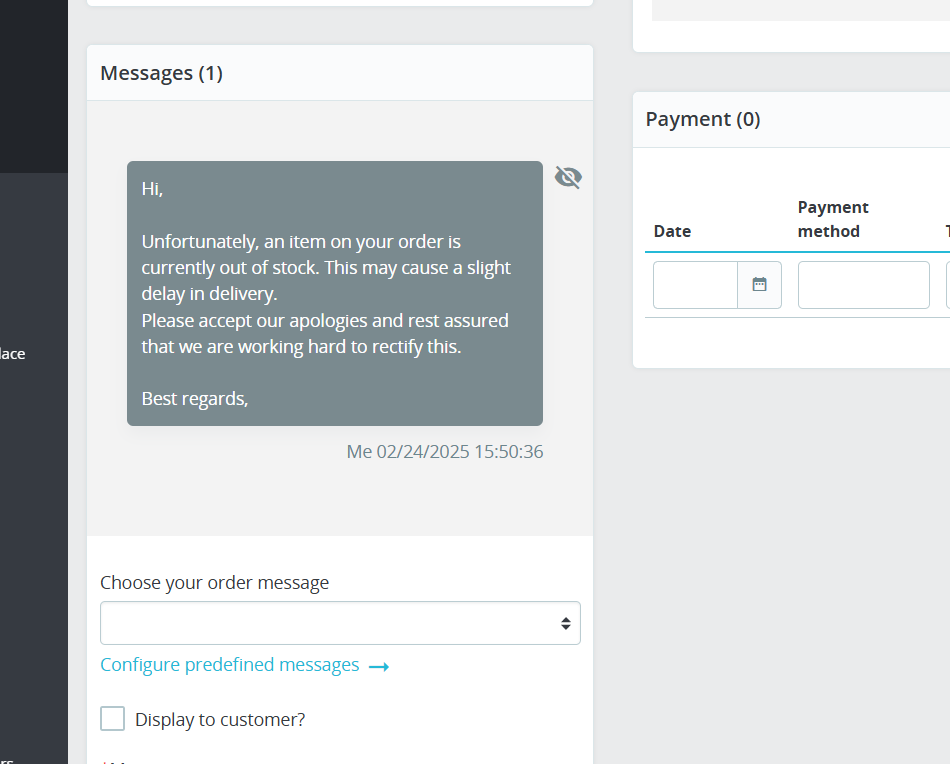Click the up-down arrows of order message select

(565, 623)
